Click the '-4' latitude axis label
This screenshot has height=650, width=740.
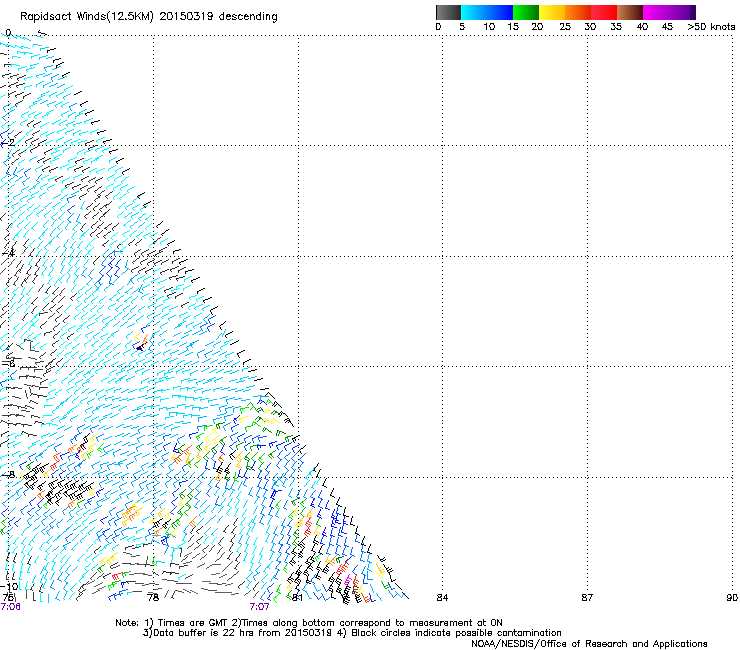[9, 253]
